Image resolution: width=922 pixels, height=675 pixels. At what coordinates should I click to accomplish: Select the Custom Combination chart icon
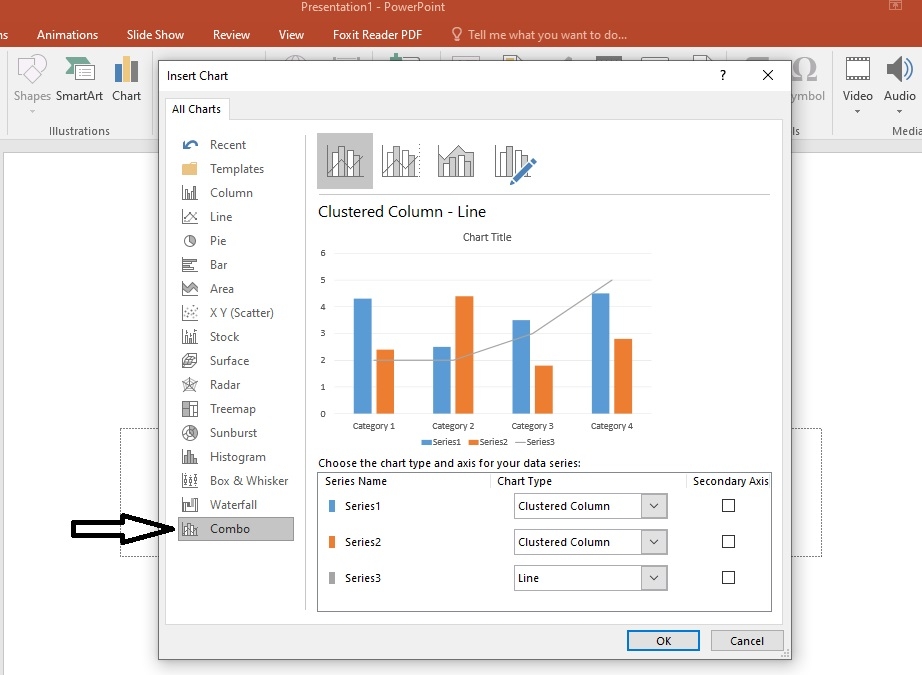click(x=516, y=162)
